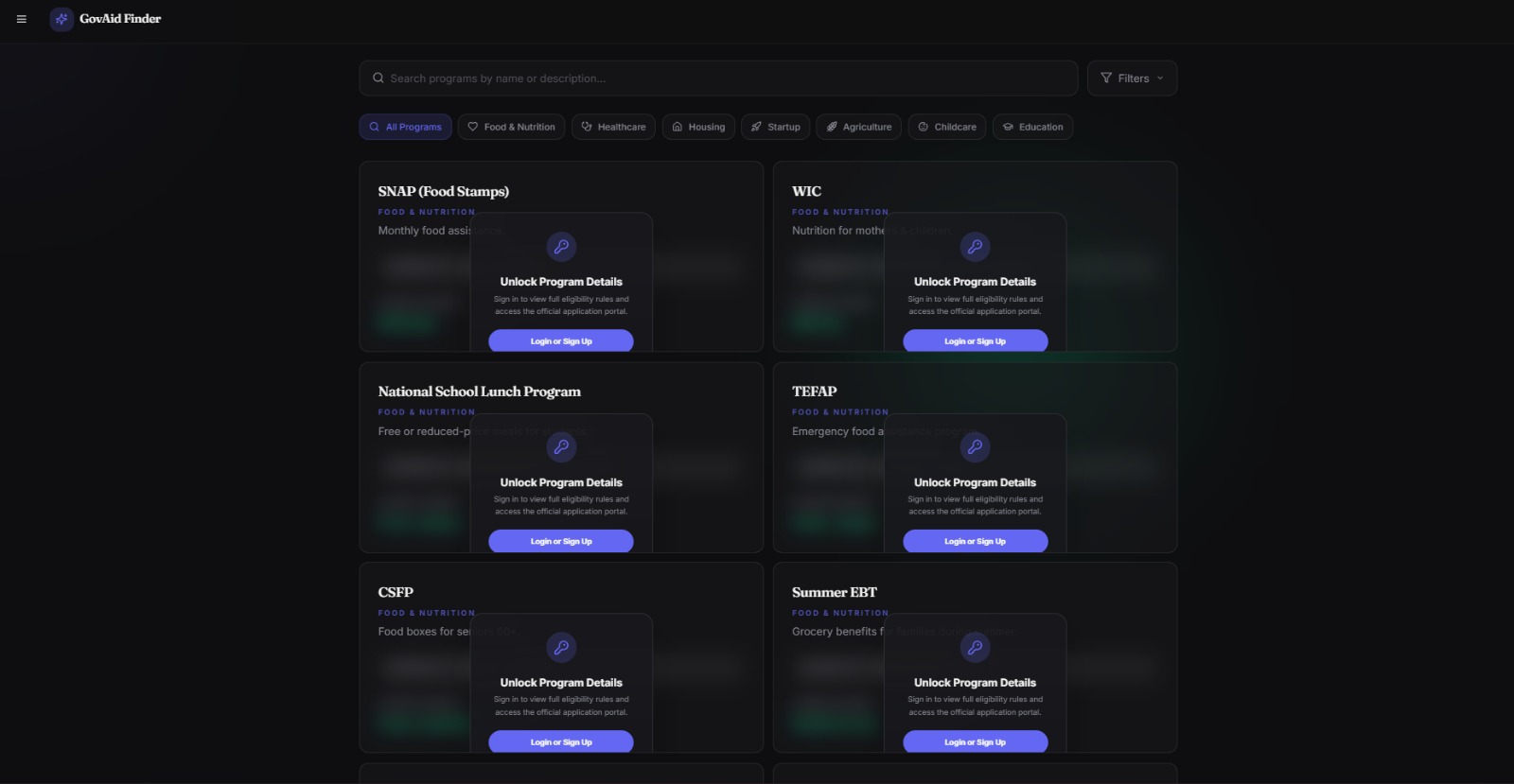This screenshot has width=1514, height=784.
Task: Click the funnel icon in Filters
Action: (x=1106, y=78)
